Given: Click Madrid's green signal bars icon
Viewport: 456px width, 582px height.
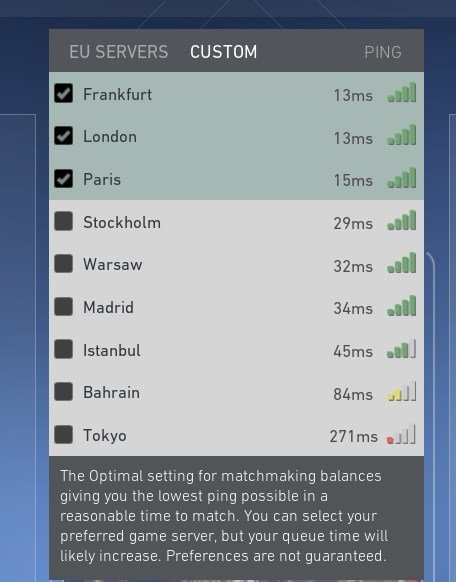Looking at the screenshot, I should point(401,306).
